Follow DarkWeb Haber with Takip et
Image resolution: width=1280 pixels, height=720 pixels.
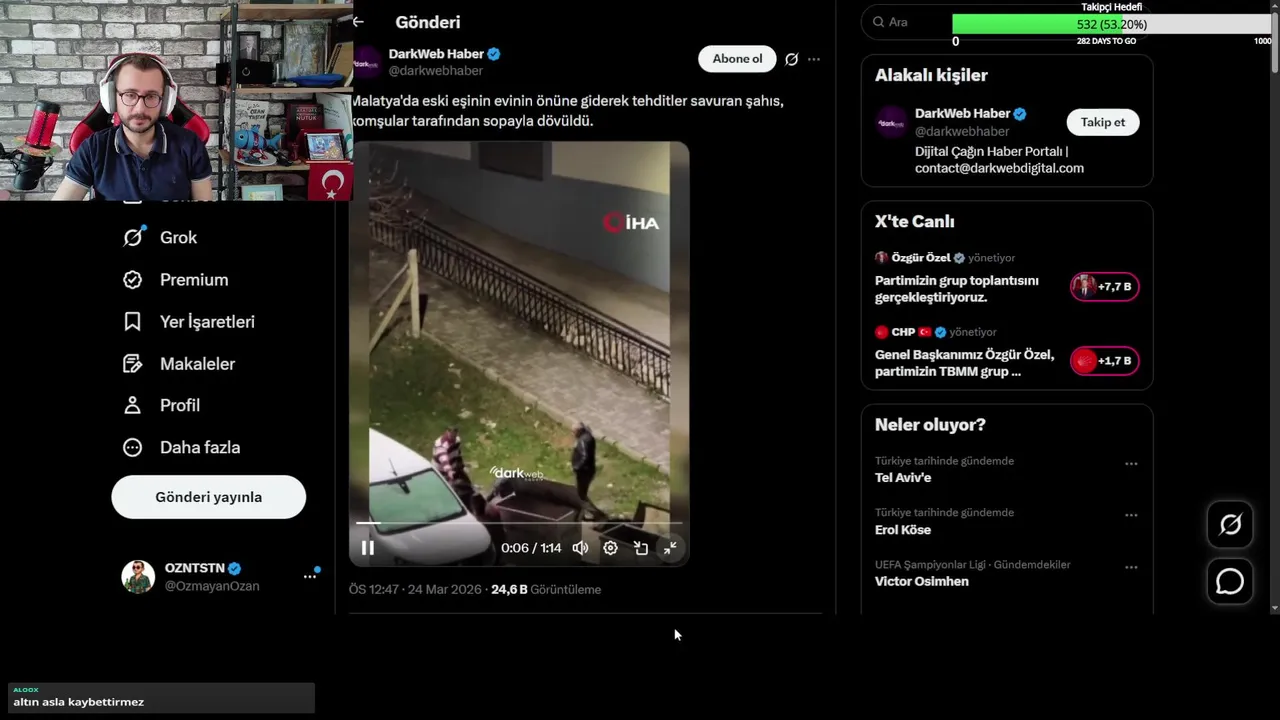[x=1102, y=122]
